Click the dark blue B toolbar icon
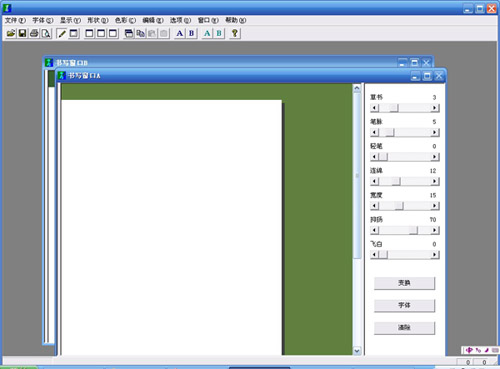Screen dimensions: 500x369 pyautogui.click(x=191, y=33)
